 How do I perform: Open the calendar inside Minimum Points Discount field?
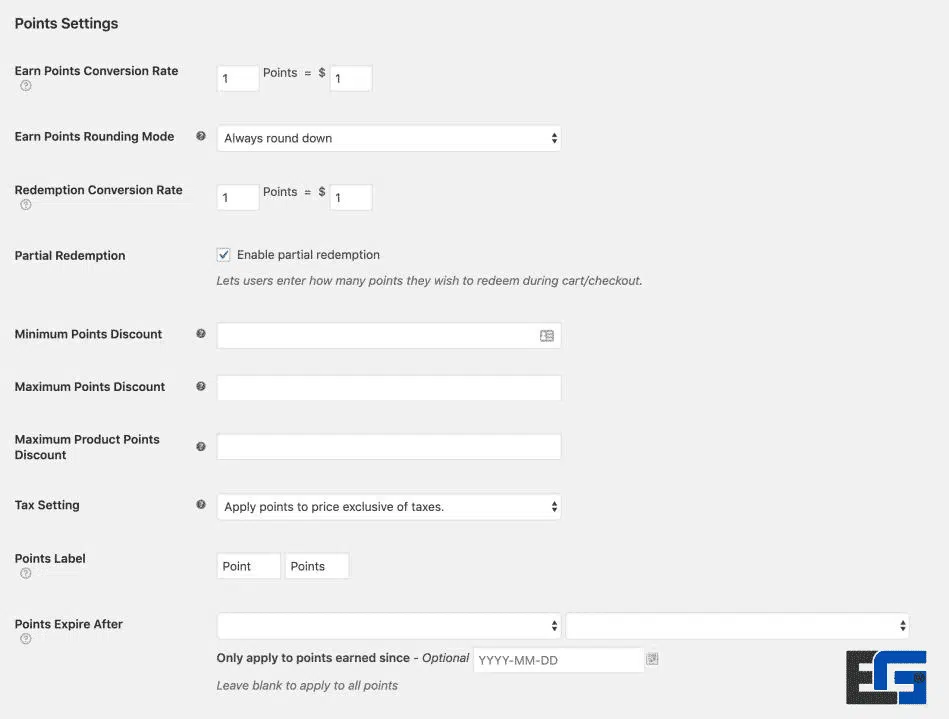[x=546, y=336]
